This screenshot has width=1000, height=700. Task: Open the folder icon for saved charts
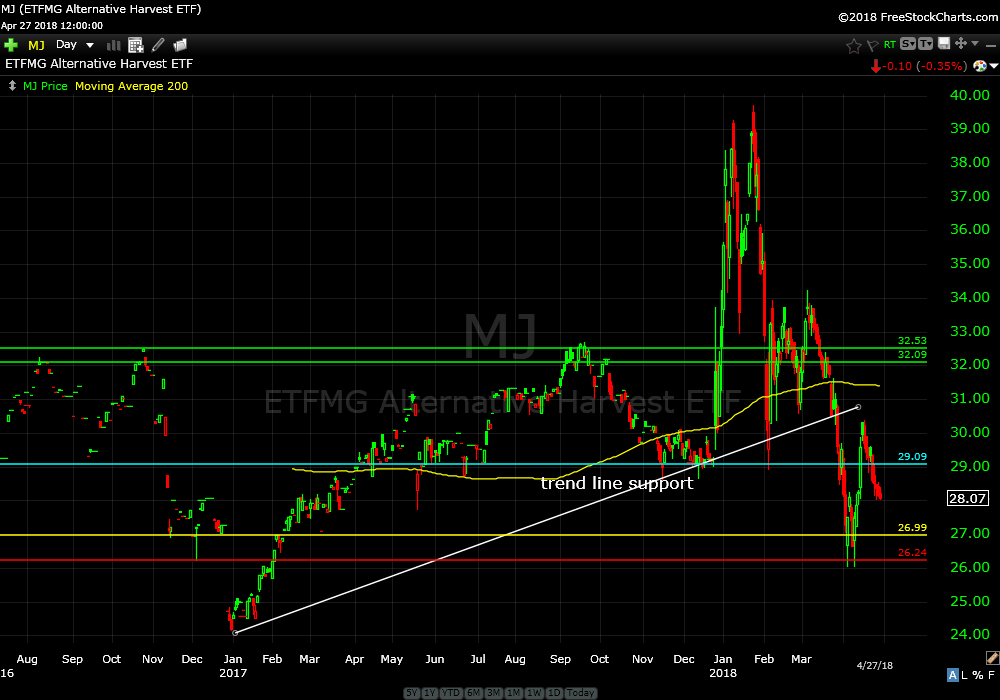click(181, 45)
